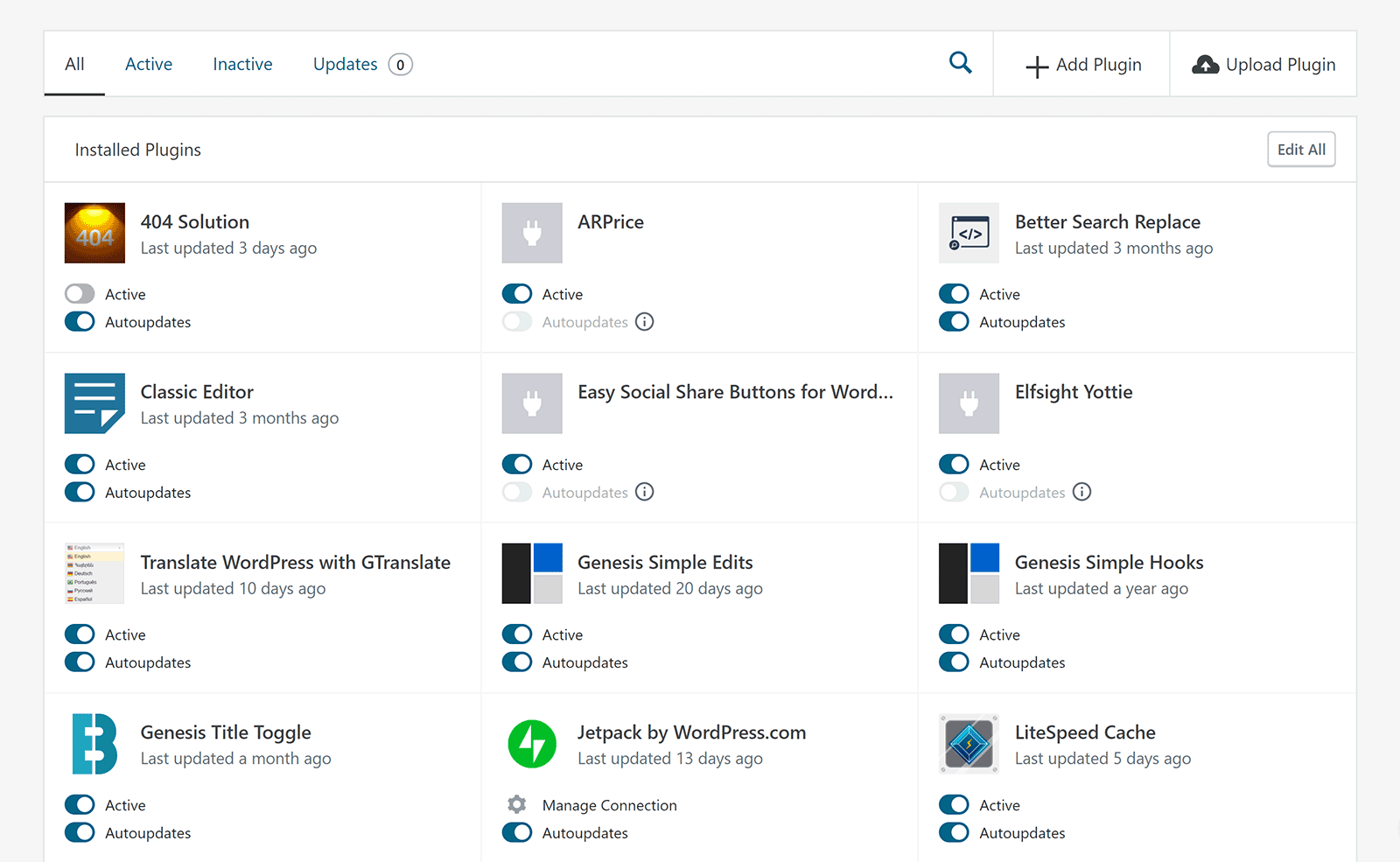Screen dimensions: 1400x862
Task: Deactivate Classic Editor with its Active toggle
Action: pos(80,464)
